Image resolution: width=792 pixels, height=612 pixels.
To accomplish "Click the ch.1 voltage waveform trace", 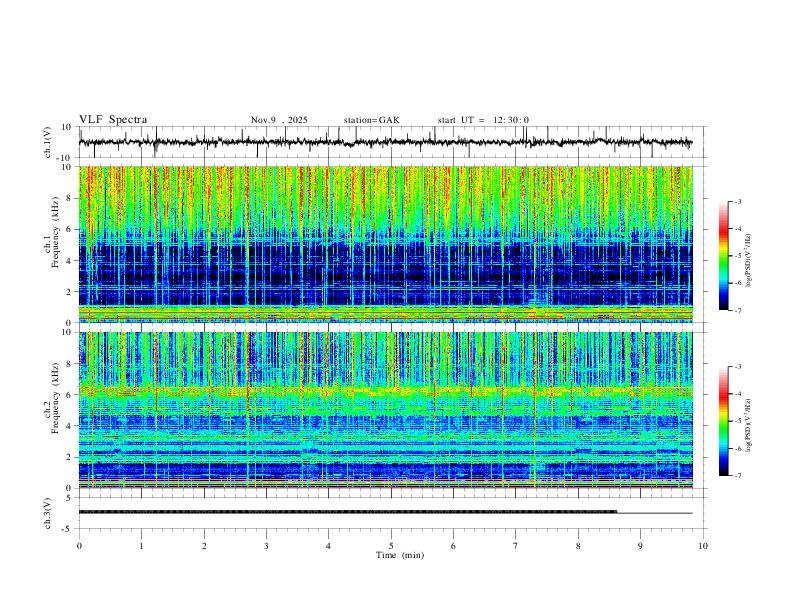I will (x=385, y=142).
